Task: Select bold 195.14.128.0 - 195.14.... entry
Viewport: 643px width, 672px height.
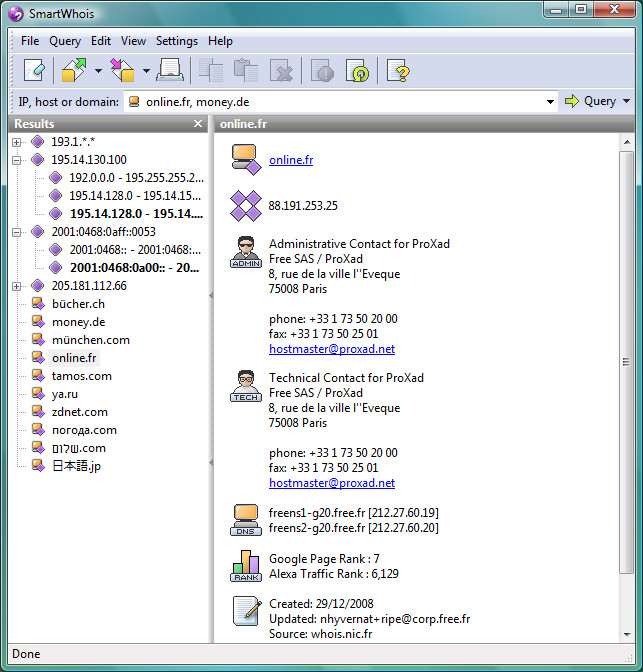Action: point(136,214)
